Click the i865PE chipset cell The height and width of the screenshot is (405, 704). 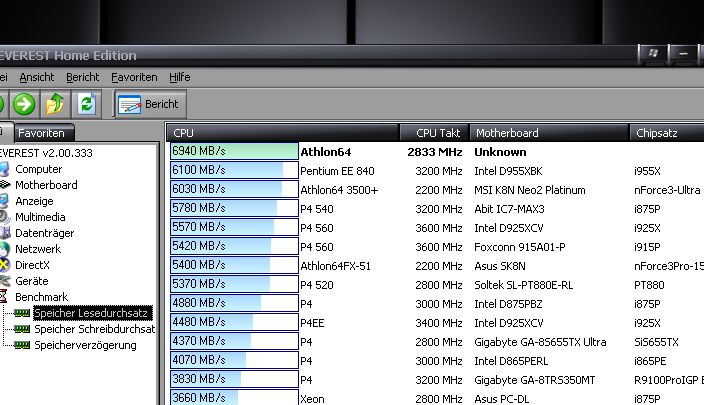(x=650, y=361)
